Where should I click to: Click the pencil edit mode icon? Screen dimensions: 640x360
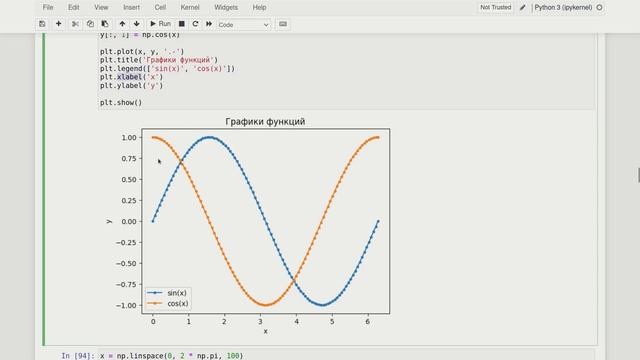[522, 7]
